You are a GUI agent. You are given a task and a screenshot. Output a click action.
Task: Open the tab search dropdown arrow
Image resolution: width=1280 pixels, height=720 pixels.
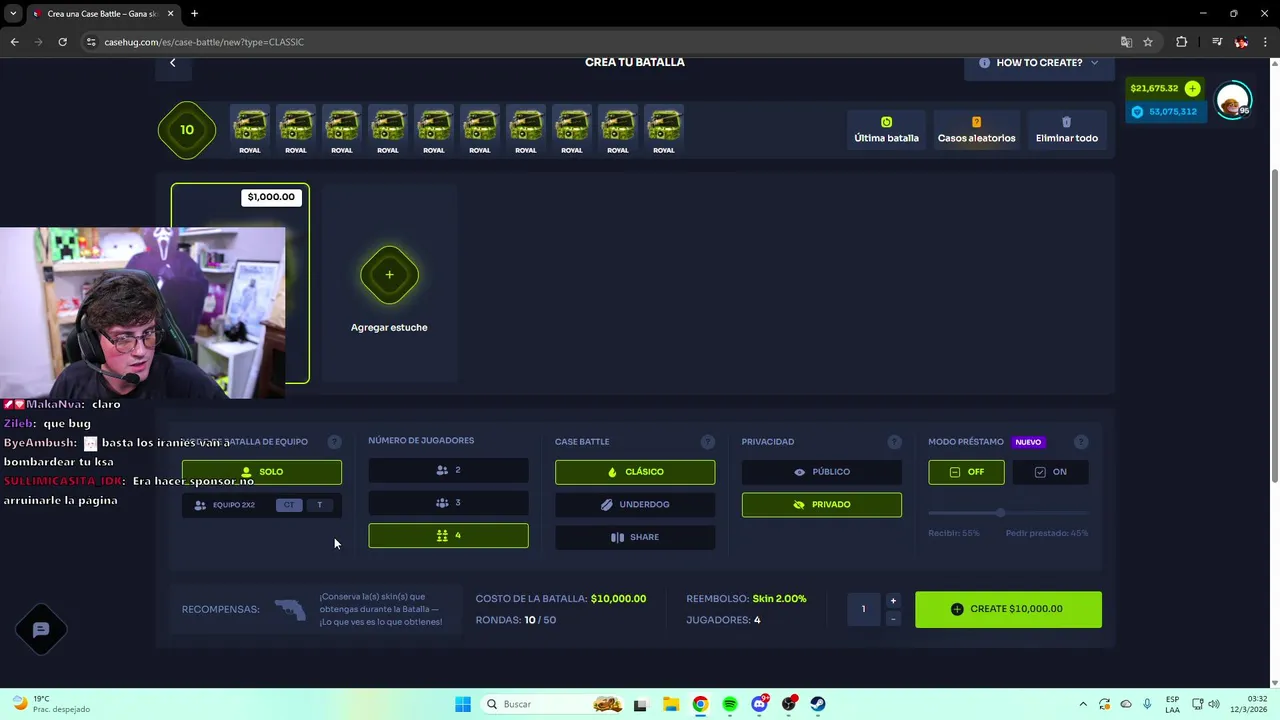tap(13, 14)
